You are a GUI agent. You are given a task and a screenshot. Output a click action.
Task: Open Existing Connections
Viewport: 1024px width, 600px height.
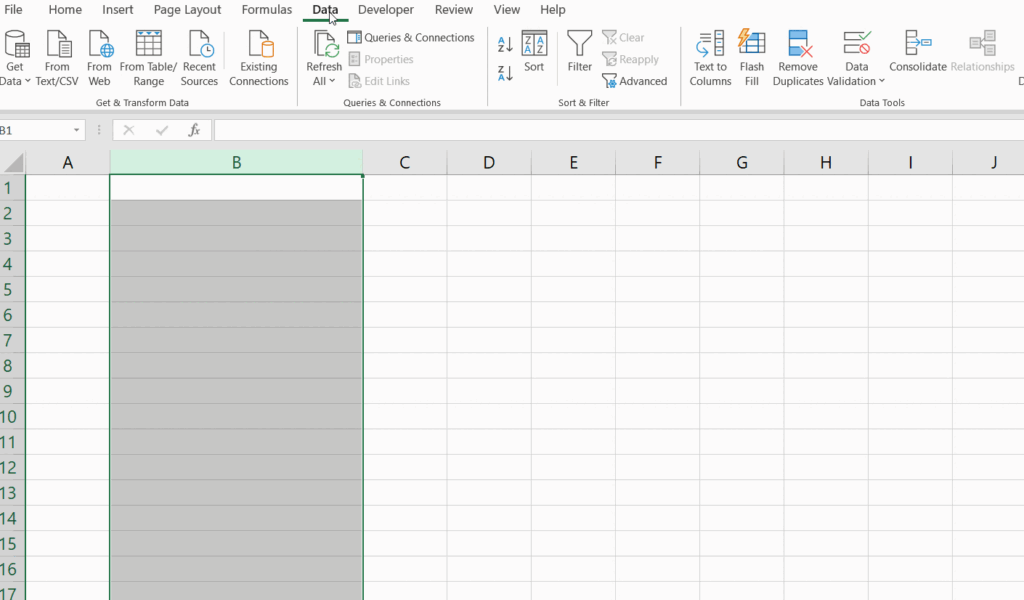pos(258,46)
